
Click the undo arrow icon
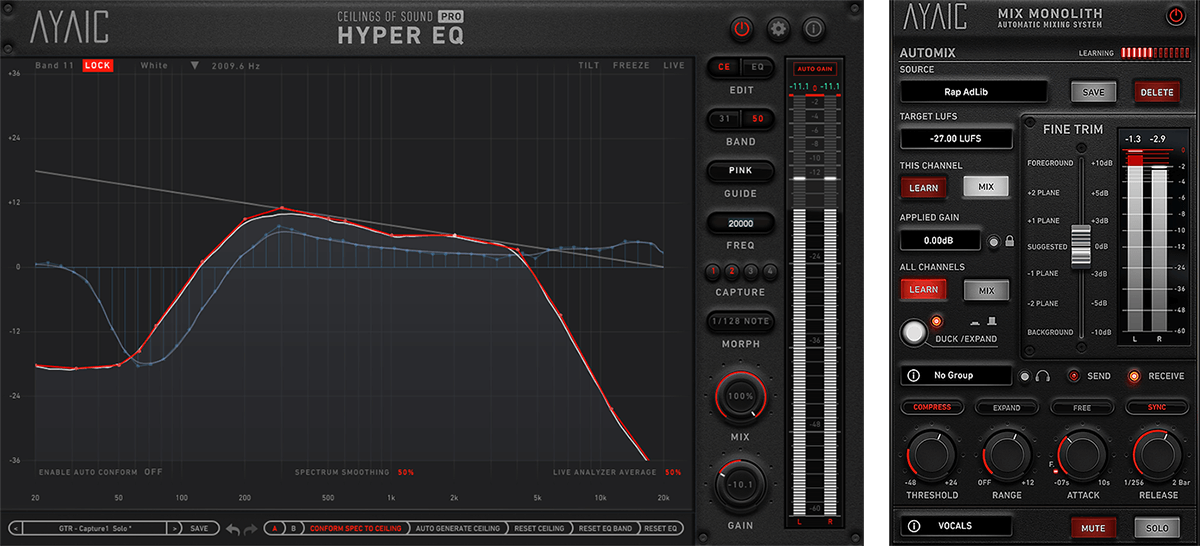pyautogui.click(x=231, y=528)
